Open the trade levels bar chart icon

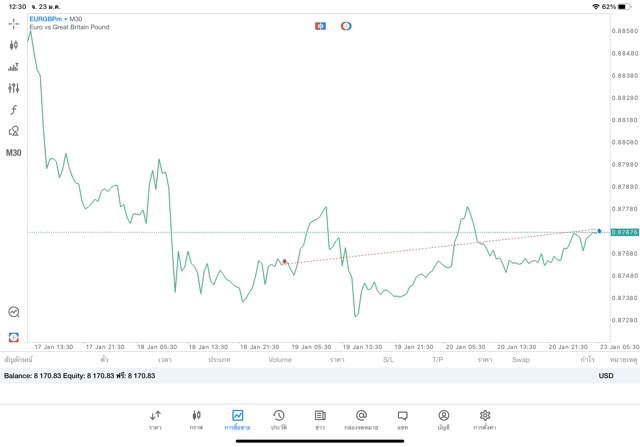click(13, 67)
